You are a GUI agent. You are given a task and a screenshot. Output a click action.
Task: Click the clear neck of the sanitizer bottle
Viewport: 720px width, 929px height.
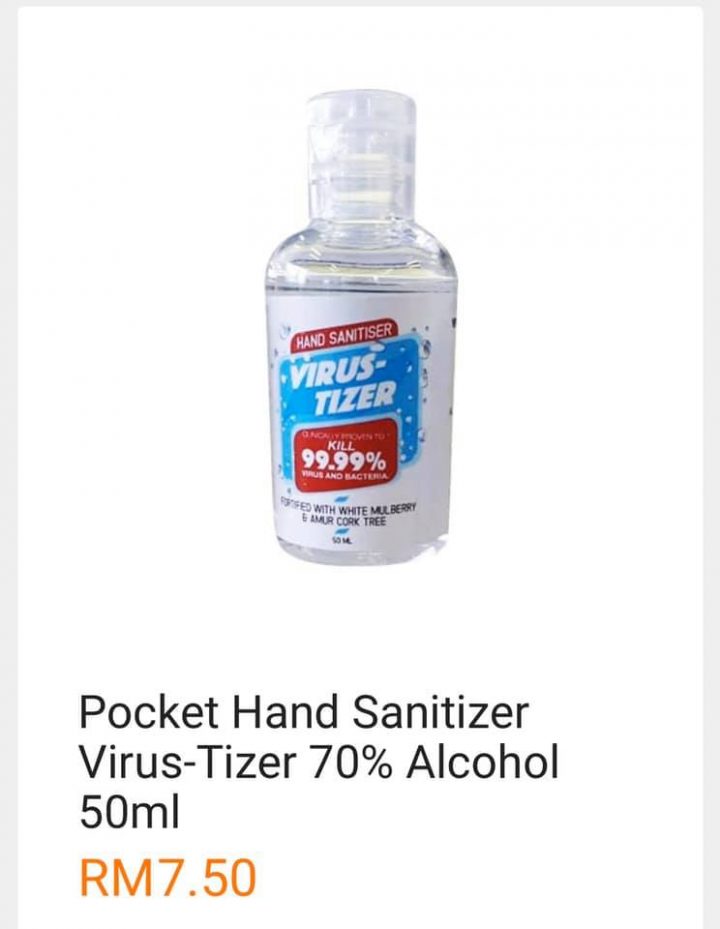pyautogui.click(x=360, y=240)
